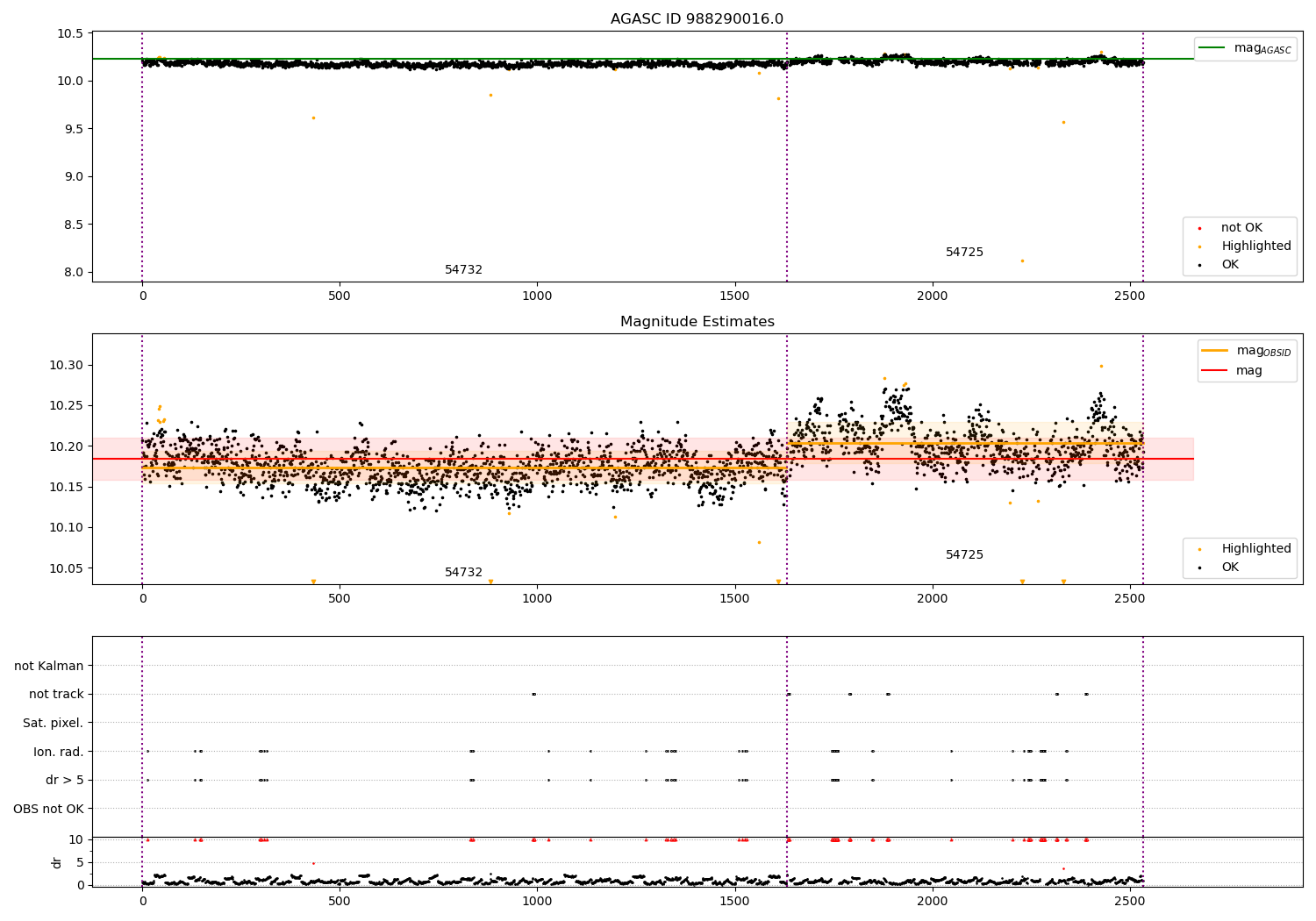Click the orange outlier point near 8.1 in top plot
Image resolution: width=1316 pixels, height=921 pixels.
coord(1022,261)
